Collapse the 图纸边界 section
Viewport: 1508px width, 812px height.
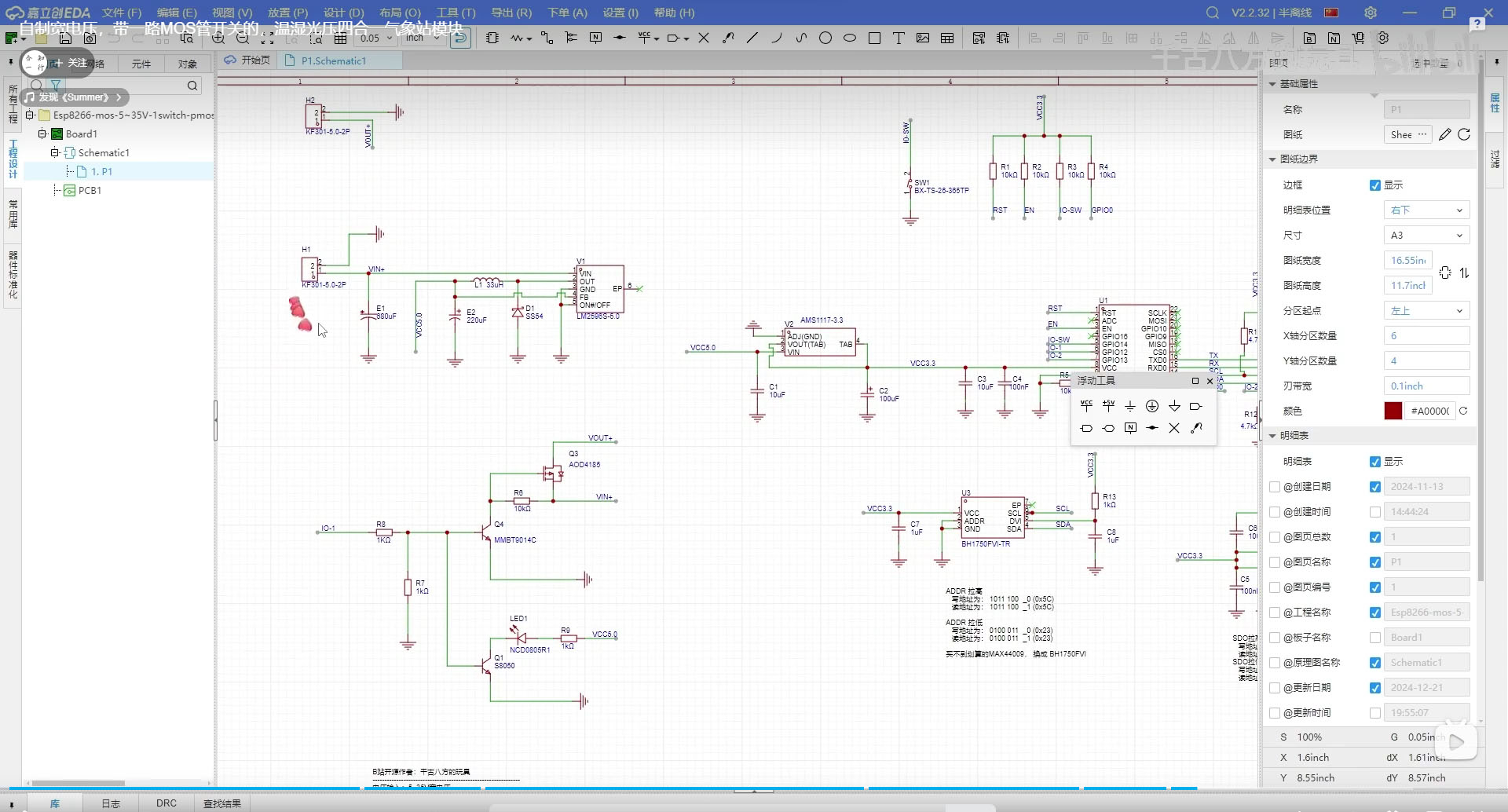click(1272, 159)
